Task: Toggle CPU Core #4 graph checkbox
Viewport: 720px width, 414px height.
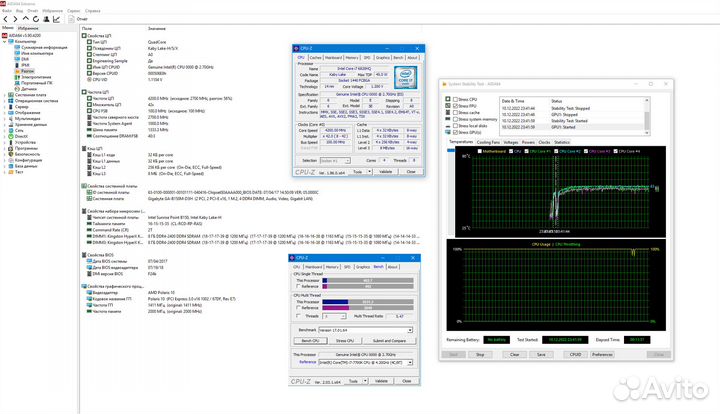Action: [x=615, y=151]
